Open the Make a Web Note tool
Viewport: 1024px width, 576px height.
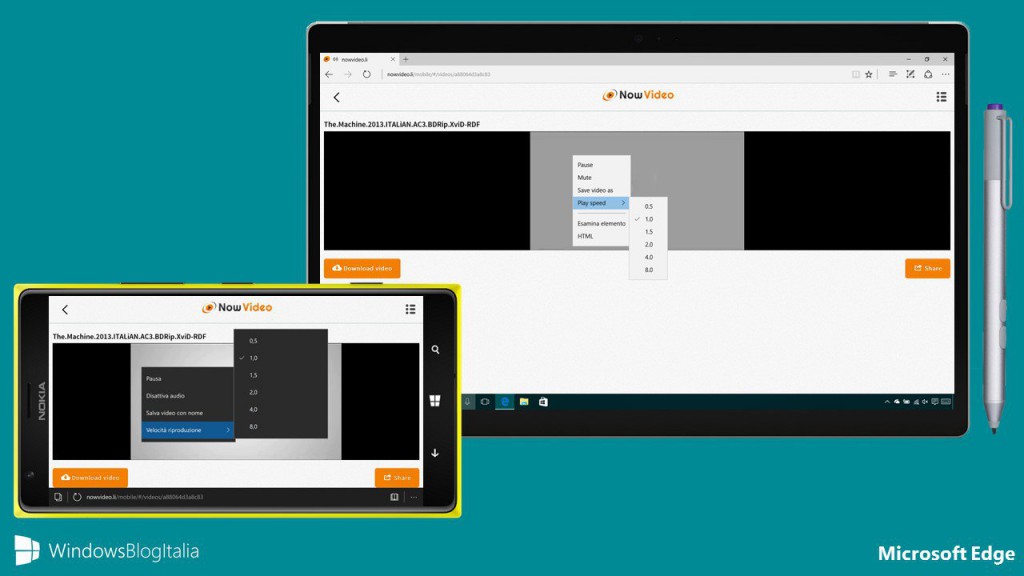coord(909,74)
